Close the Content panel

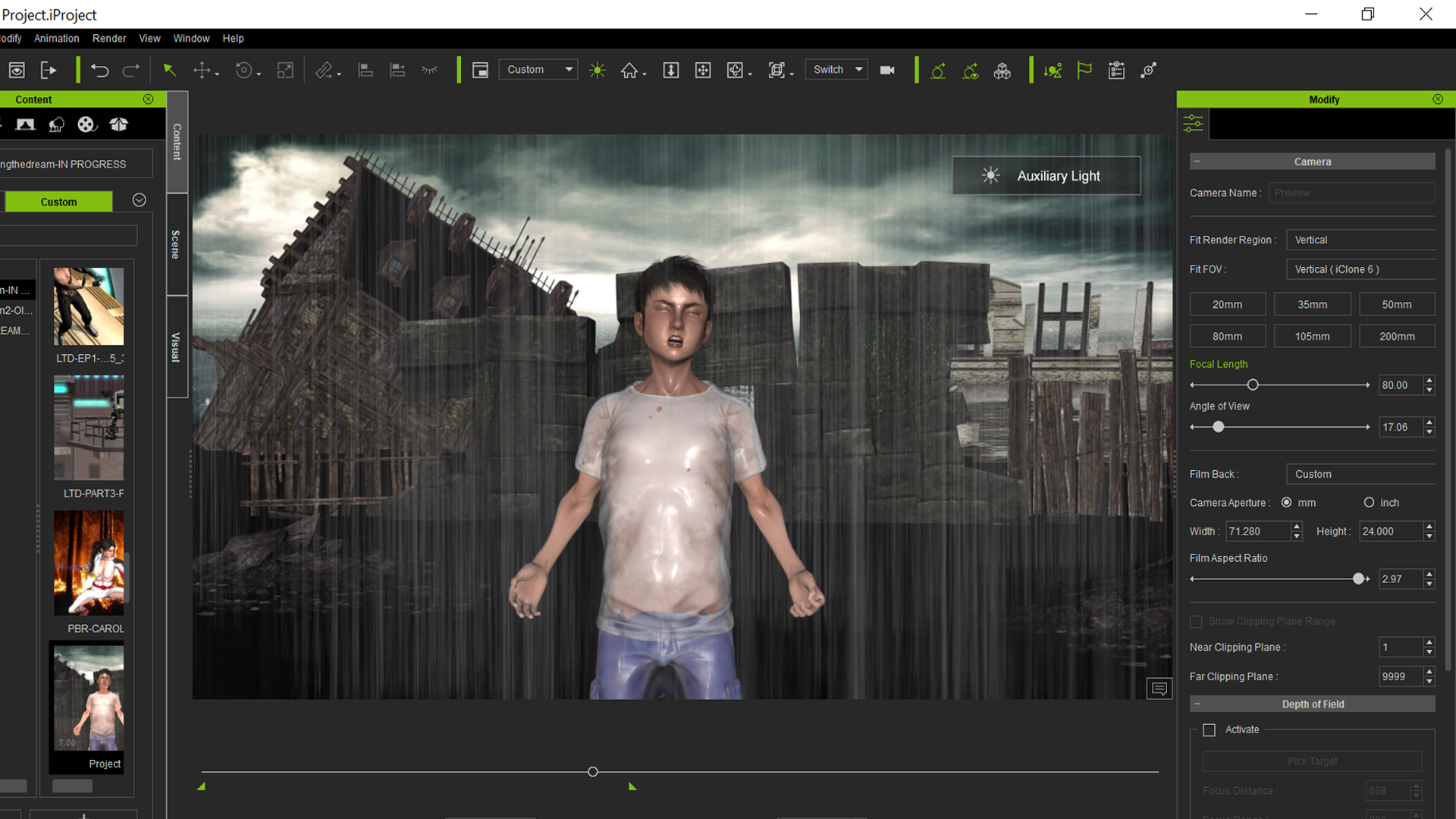[x=149, y=99]
